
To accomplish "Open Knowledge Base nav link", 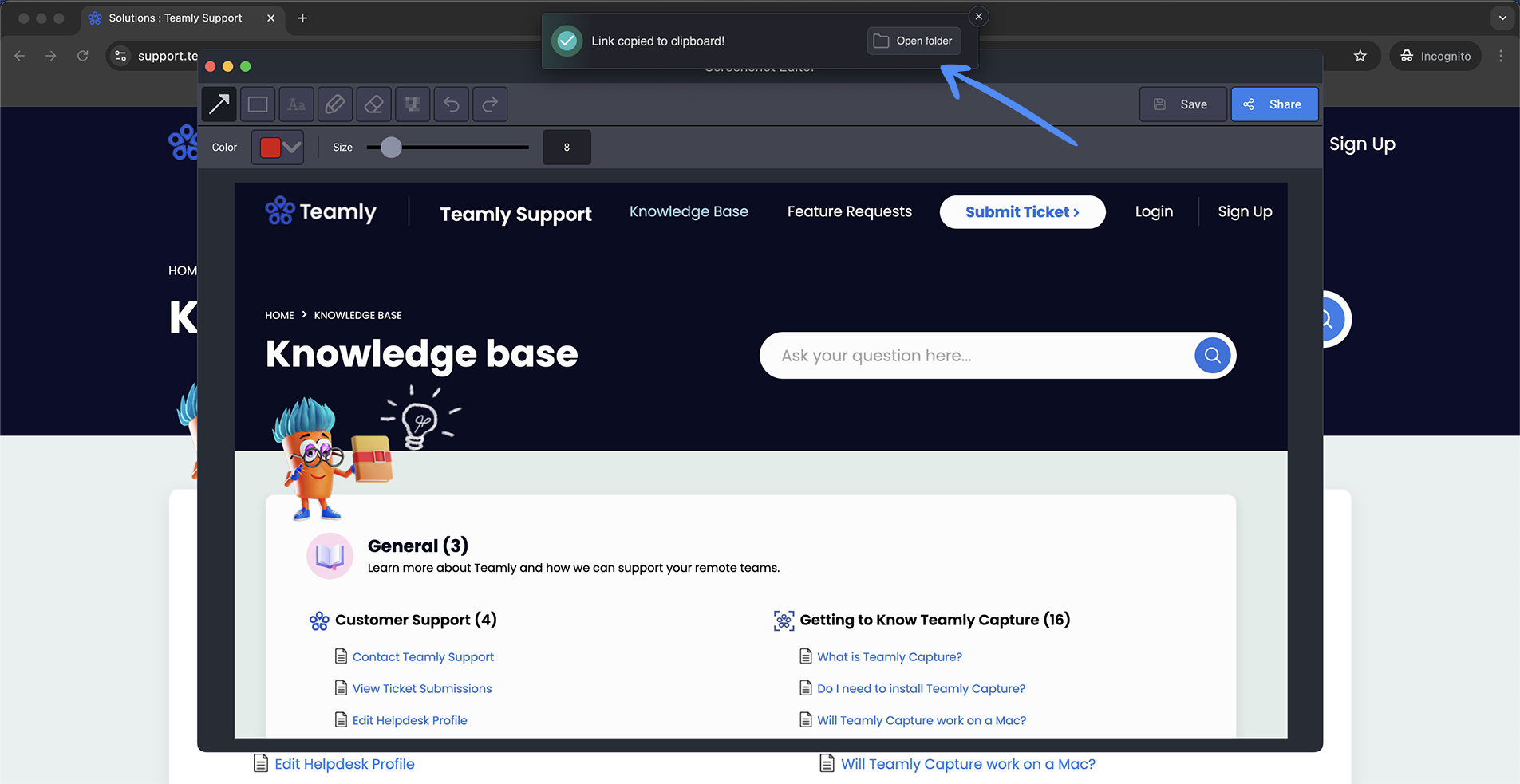I will click(689, 211).
